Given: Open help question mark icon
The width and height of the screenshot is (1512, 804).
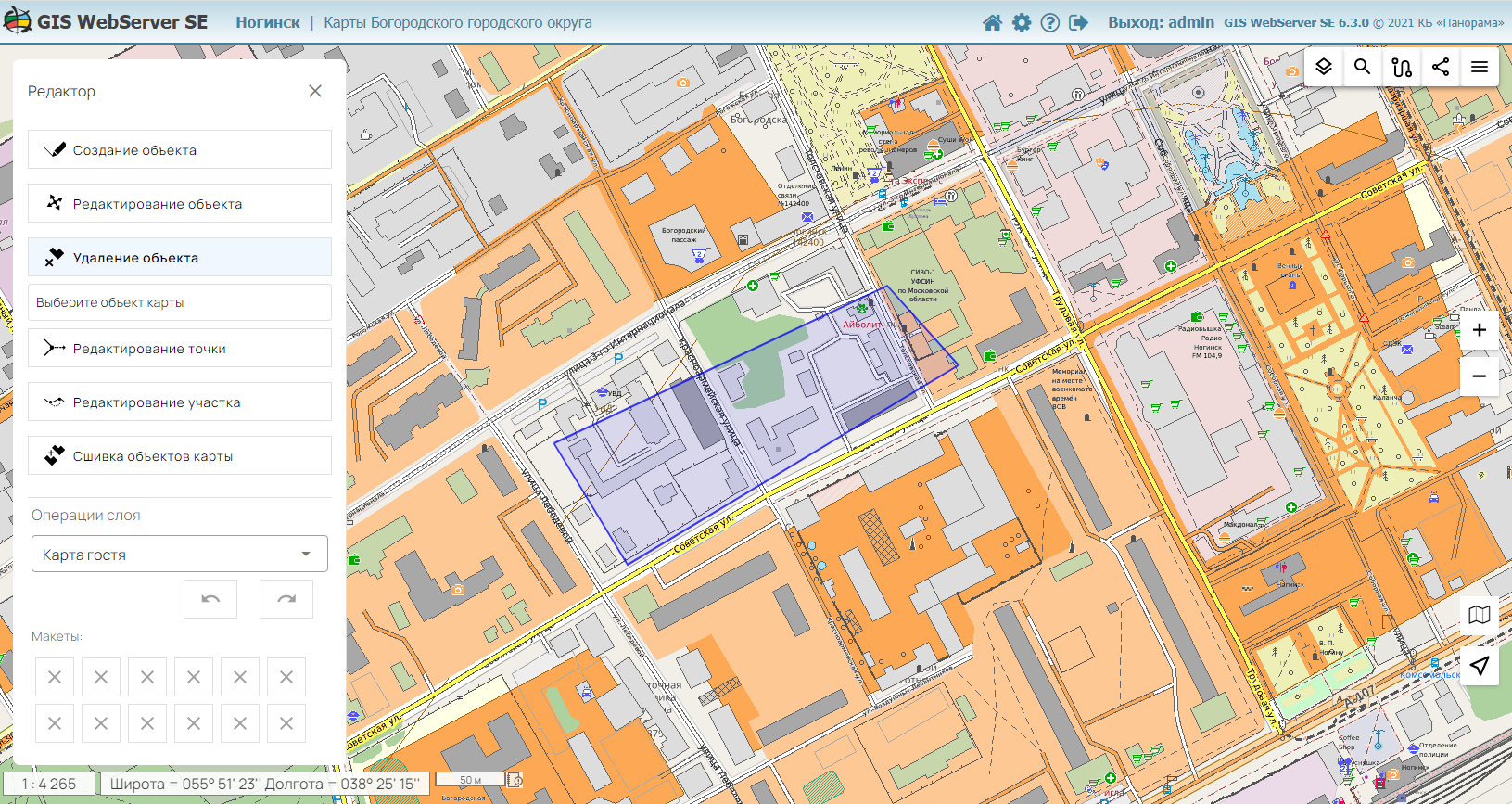Looking at the screenshot, I should 1049,22.
